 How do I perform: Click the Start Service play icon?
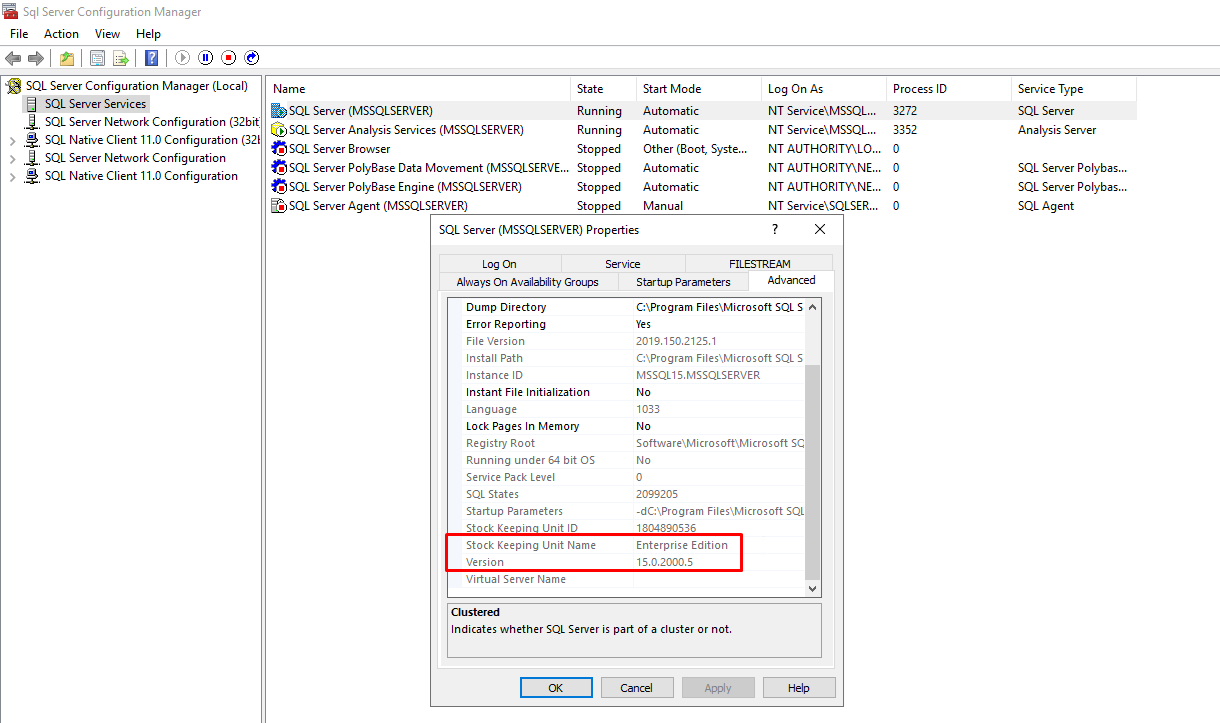click(x=182, y=58)
